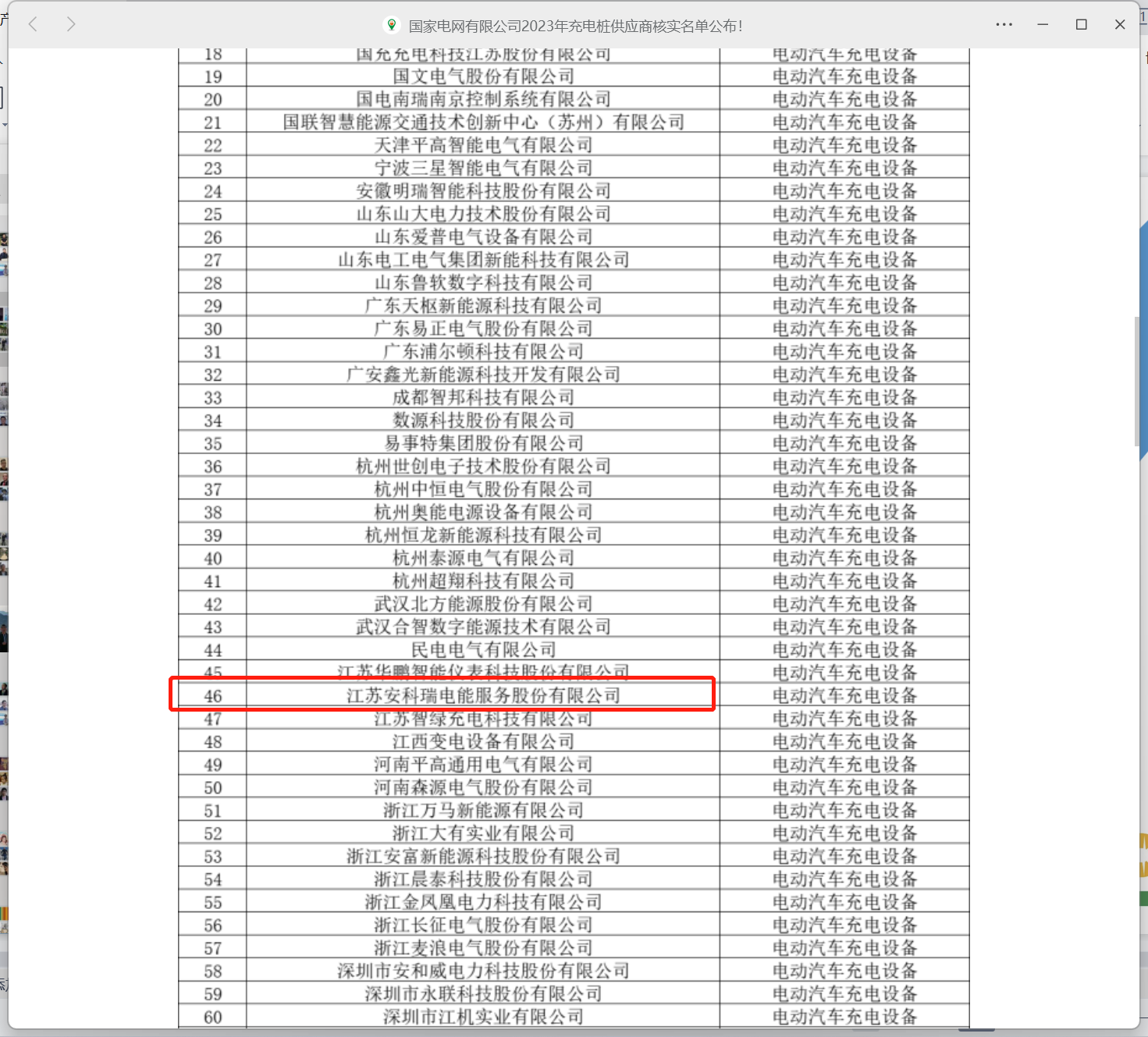
Task: Select 浙江大有实业有限公司
Action: click(484, 833)
